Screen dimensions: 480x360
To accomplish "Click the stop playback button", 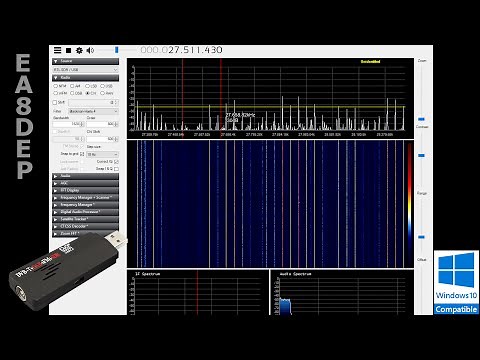I will click(68, 50).
